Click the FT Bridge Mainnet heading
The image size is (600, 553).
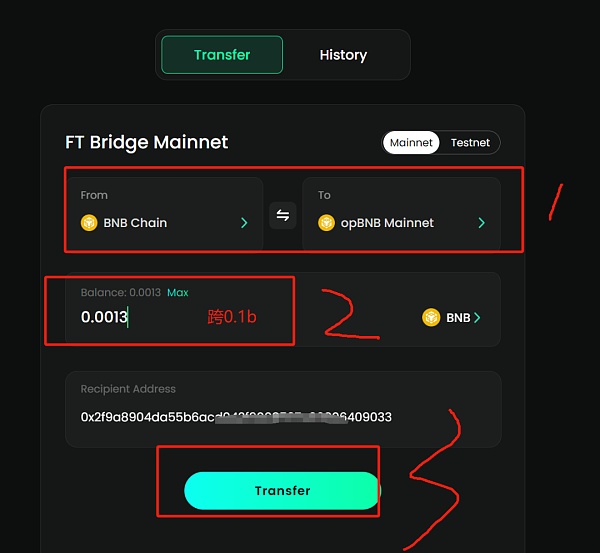pos(147,142)
